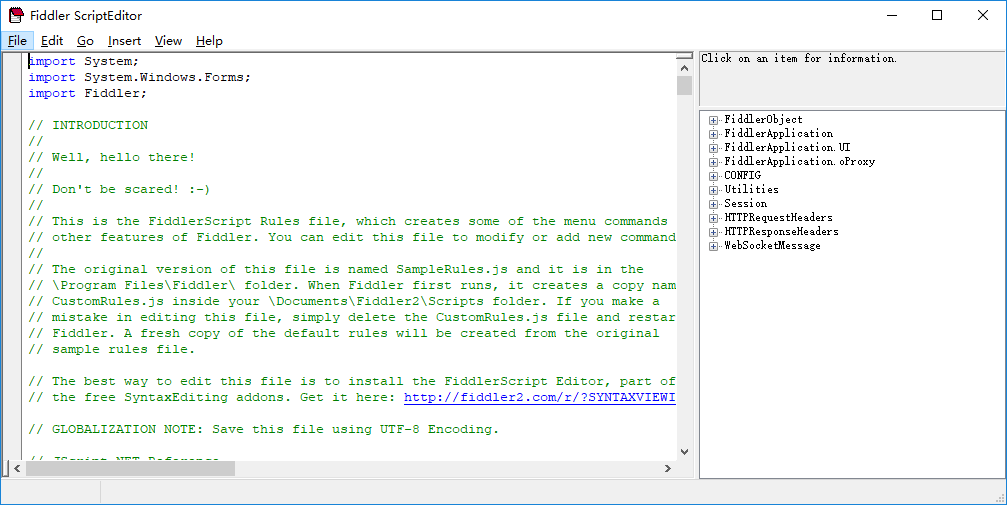Click the 'import Fiddler;' code line
The height and width of the screenshot is (505, 1007).
(87, 94)
